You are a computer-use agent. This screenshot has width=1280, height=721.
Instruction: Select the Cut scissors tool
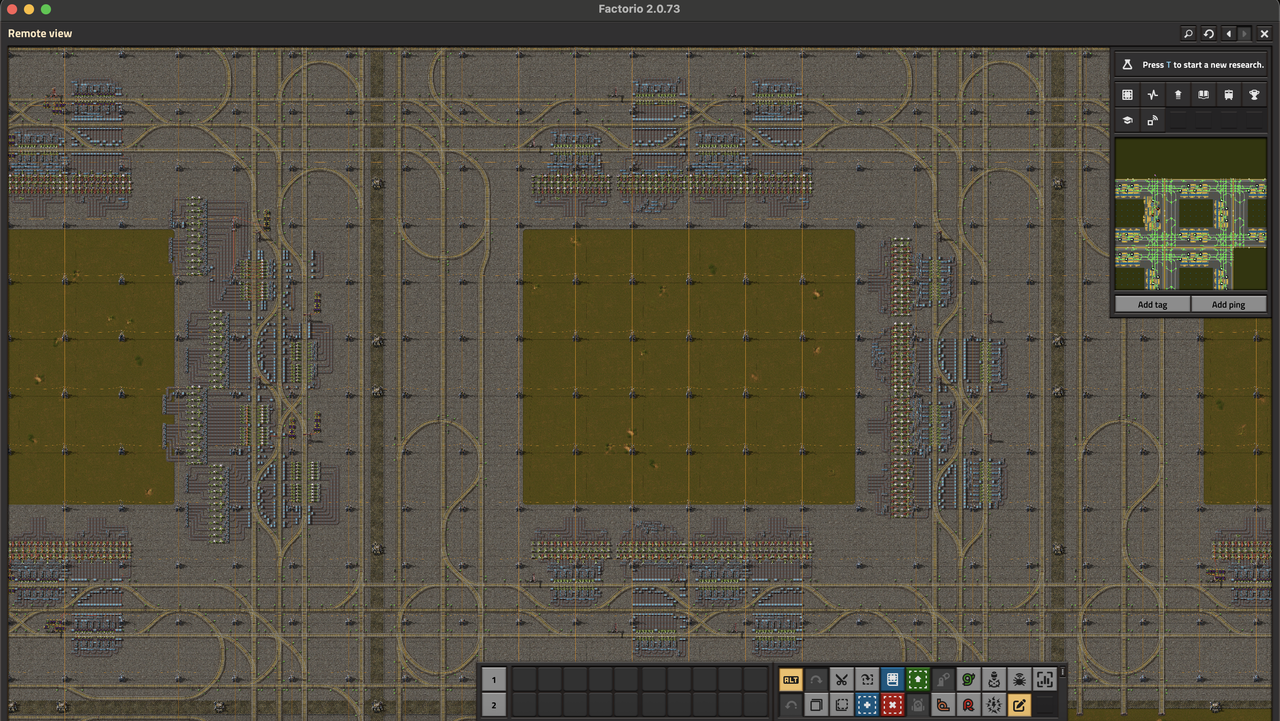841,680
